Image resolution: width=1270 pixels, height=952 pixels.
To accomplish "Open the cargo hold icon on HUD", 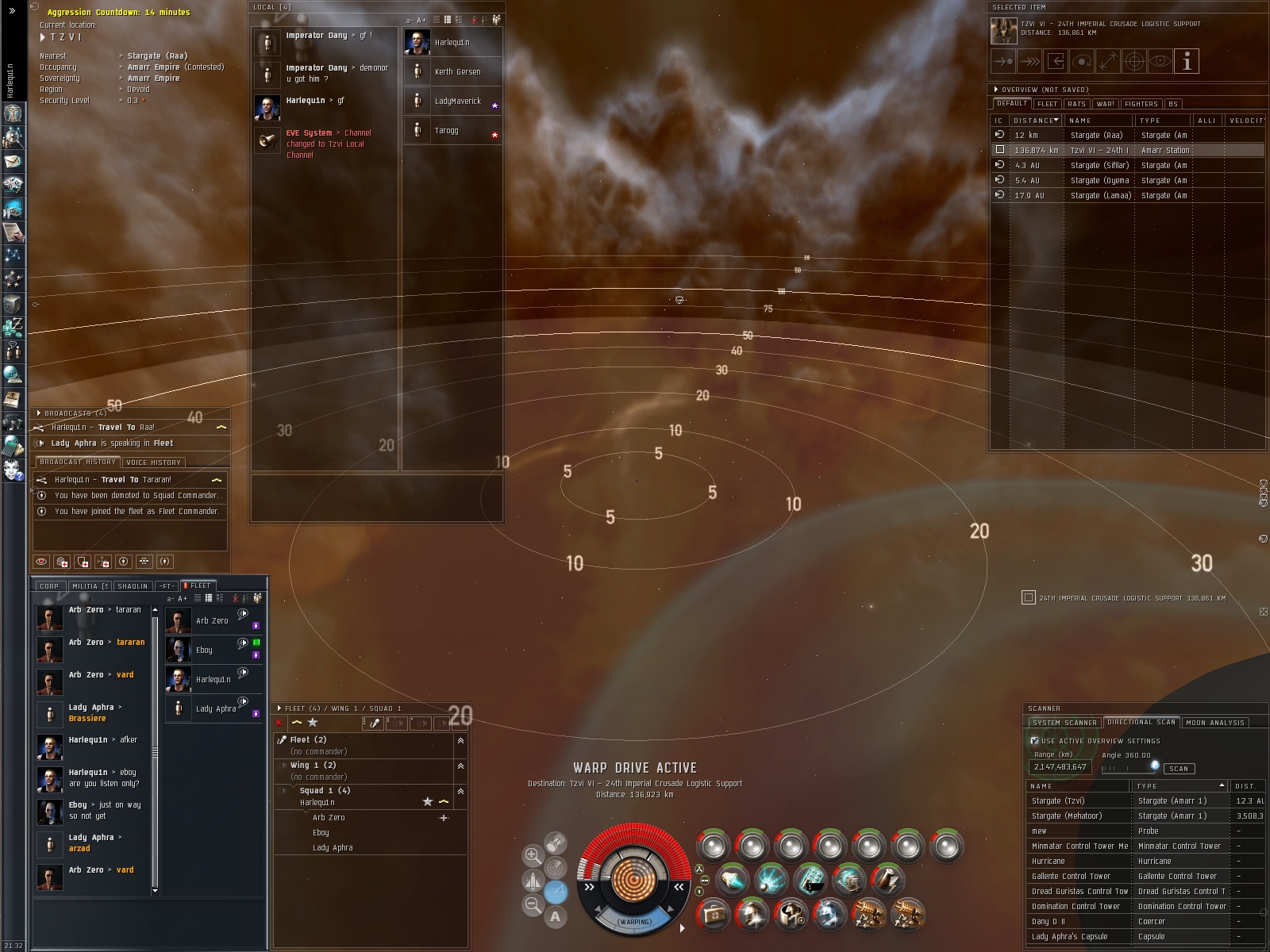I will click(x=556, y=842).
